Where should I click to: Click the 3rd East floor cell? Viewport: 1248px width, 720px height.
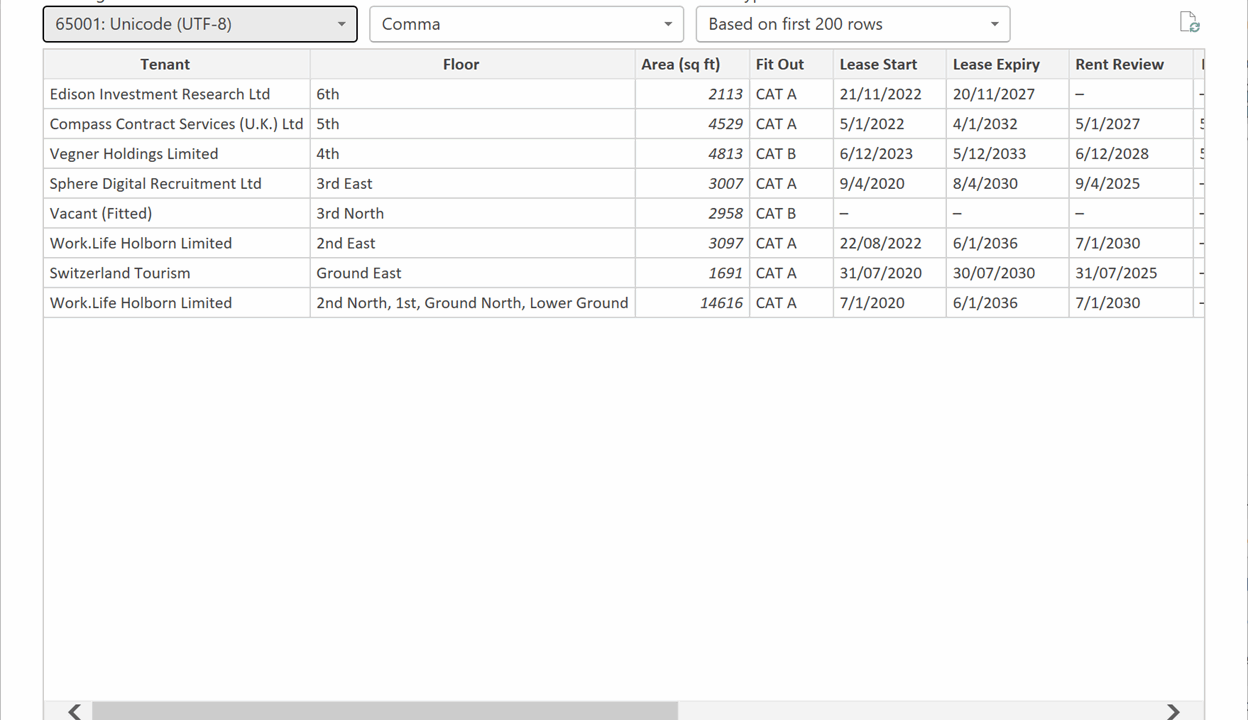tap(472, 184)
